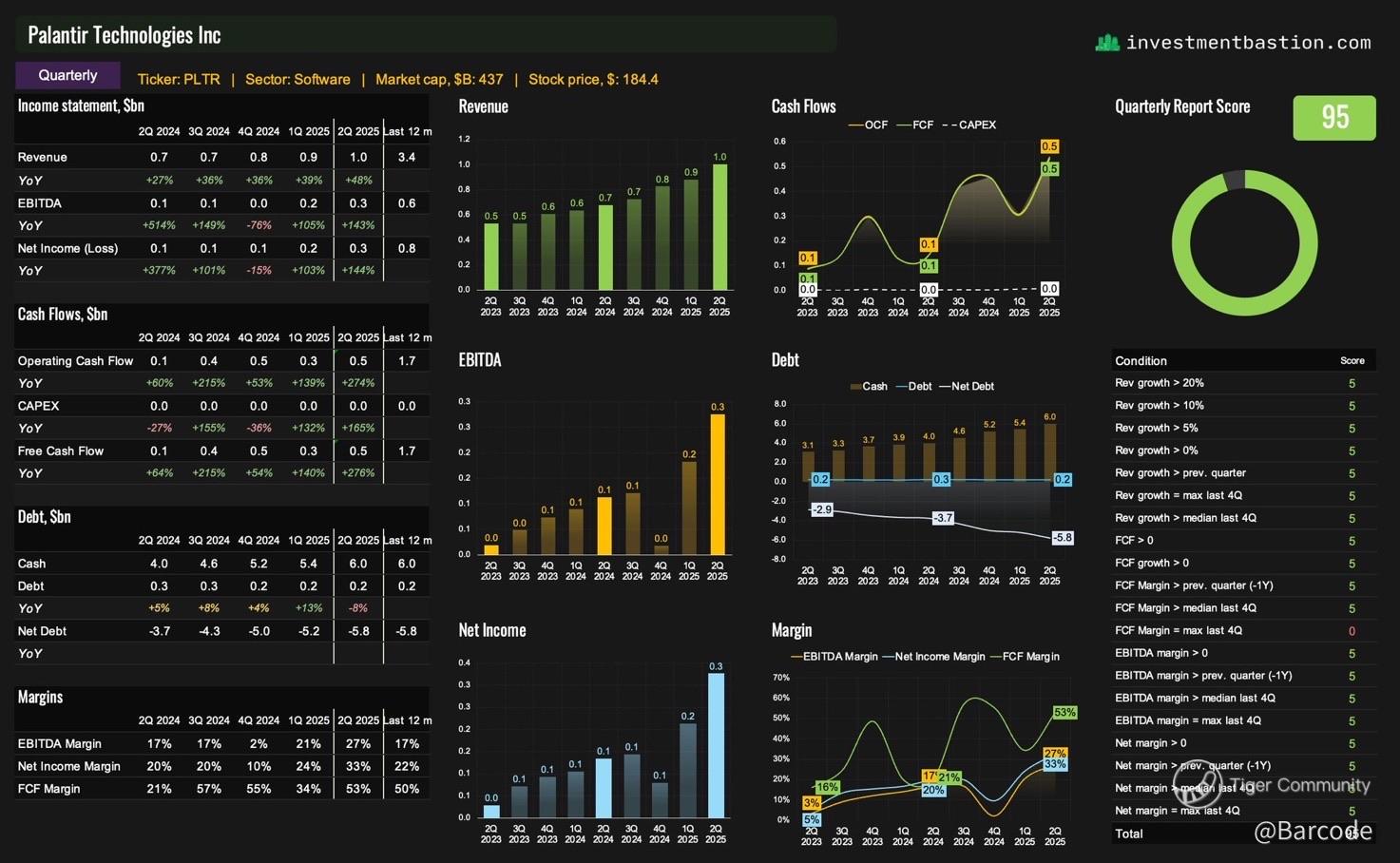Toggle the OCF legend in Cash Flows
This screenshot has width=1400, height=863.
(x=868, y=125)
